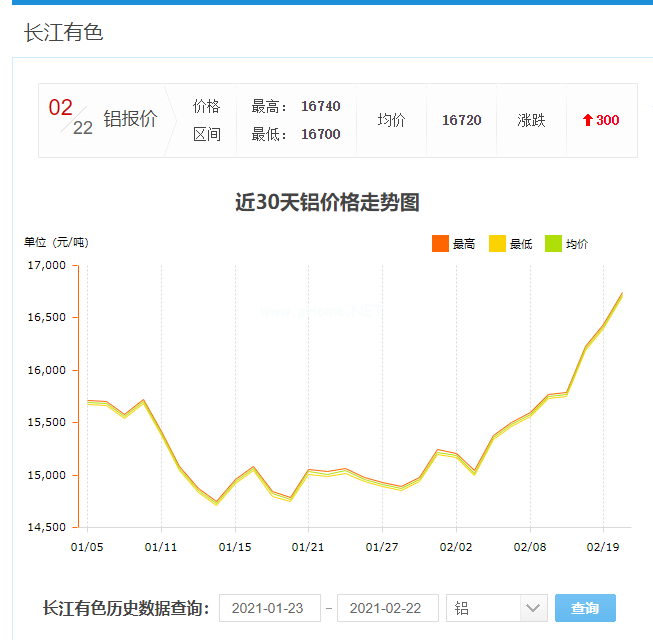
Task: Click the 16,500 y-axis label
Action: coord(47,317)
